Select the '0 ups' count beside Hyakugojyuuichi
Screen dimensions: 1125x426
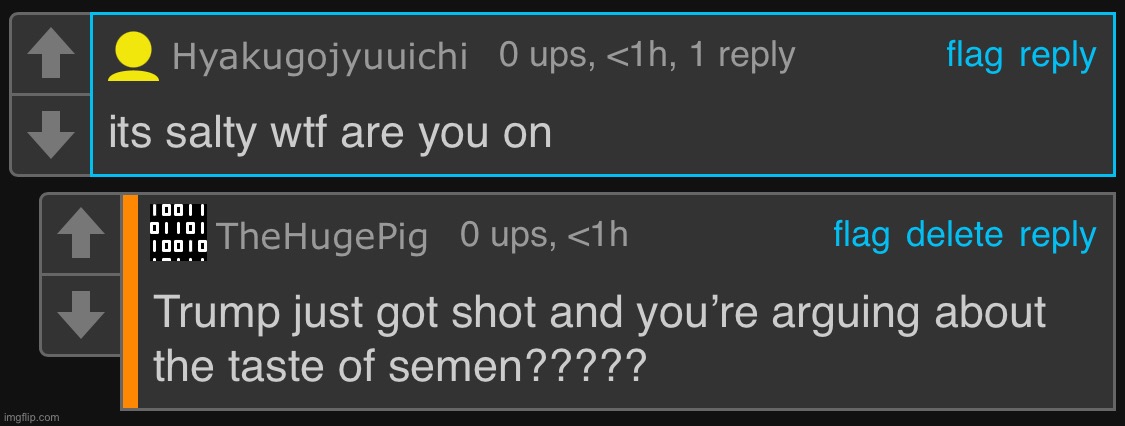click(x=547, y=56)
